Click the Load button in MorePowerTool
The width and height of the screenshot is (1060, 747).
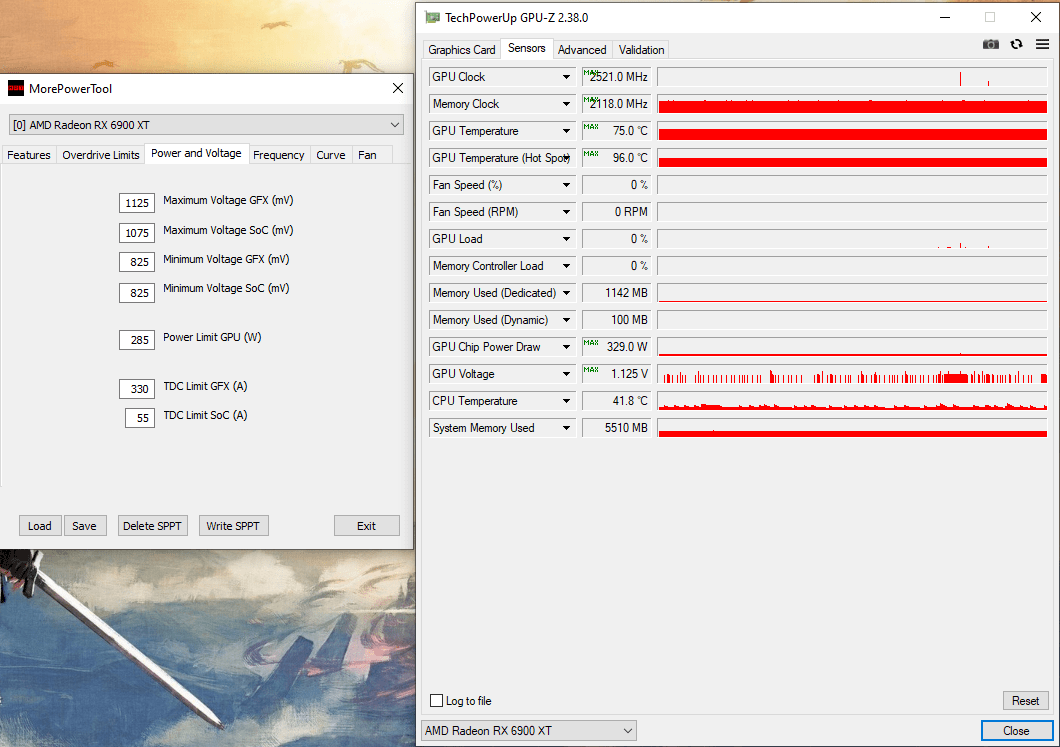point(40,526)
